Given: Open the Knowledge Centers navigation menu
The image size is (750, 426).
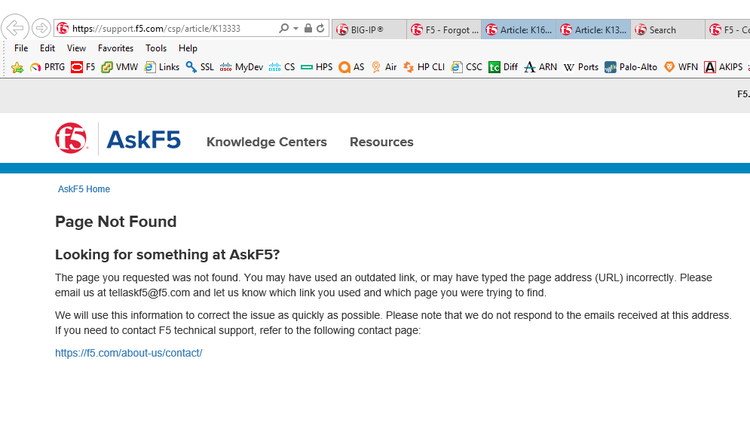Looking at the screenshot, I should coord(266,142).
